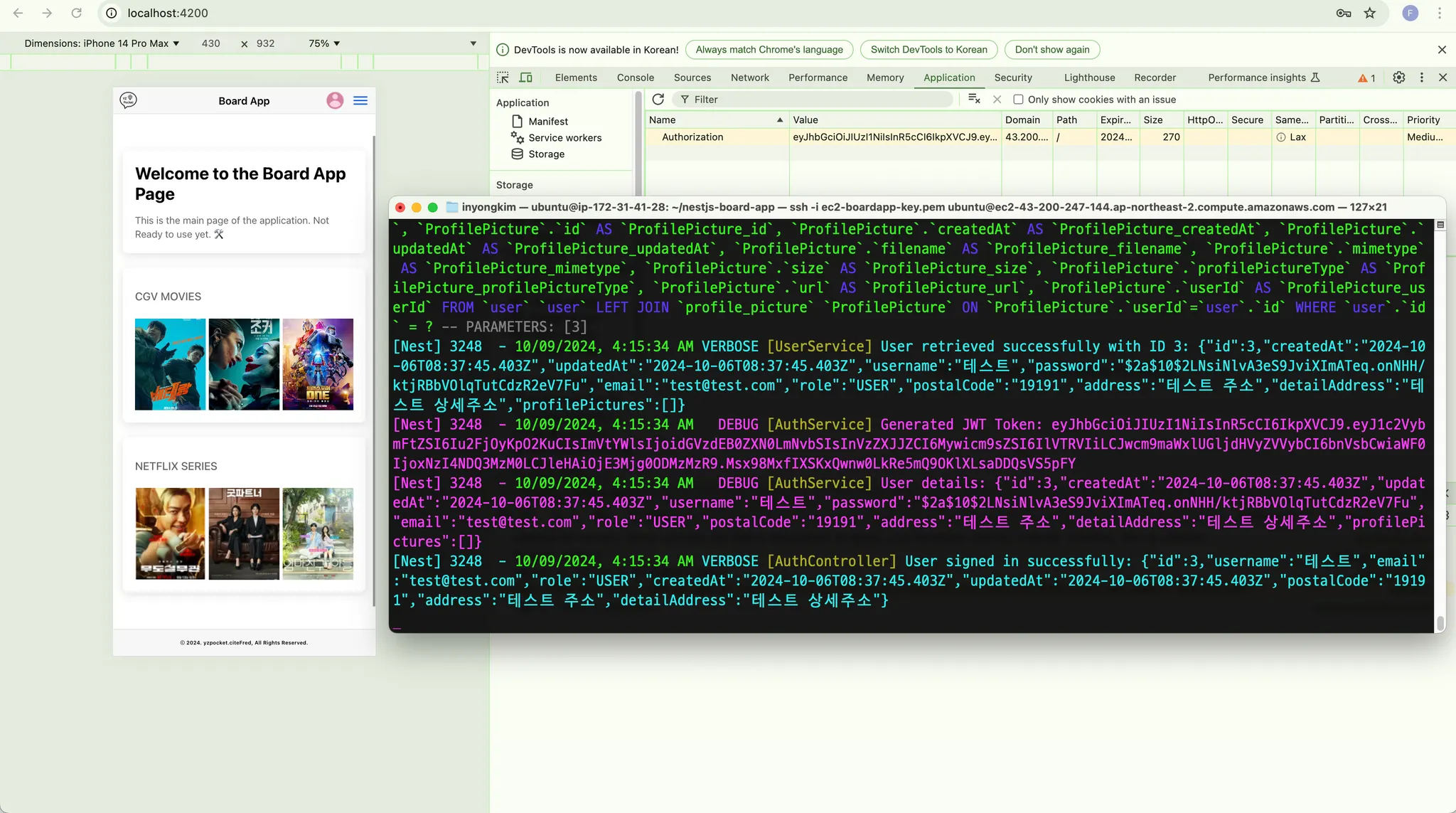This screenshot has height=813, width=1456.
Task: Click the inspect element picker icon
Action: (503, 78)
